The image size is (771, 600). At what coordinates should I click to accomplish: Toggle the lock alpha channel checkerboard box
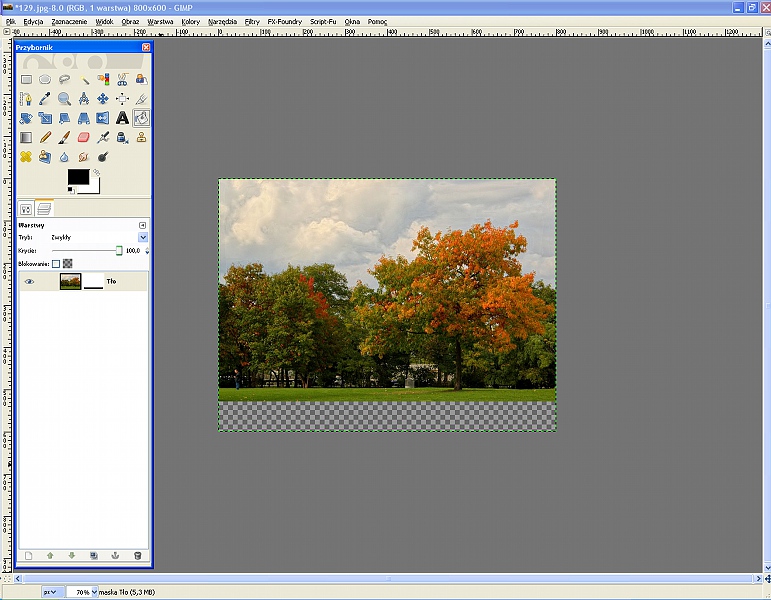(68, 264)
